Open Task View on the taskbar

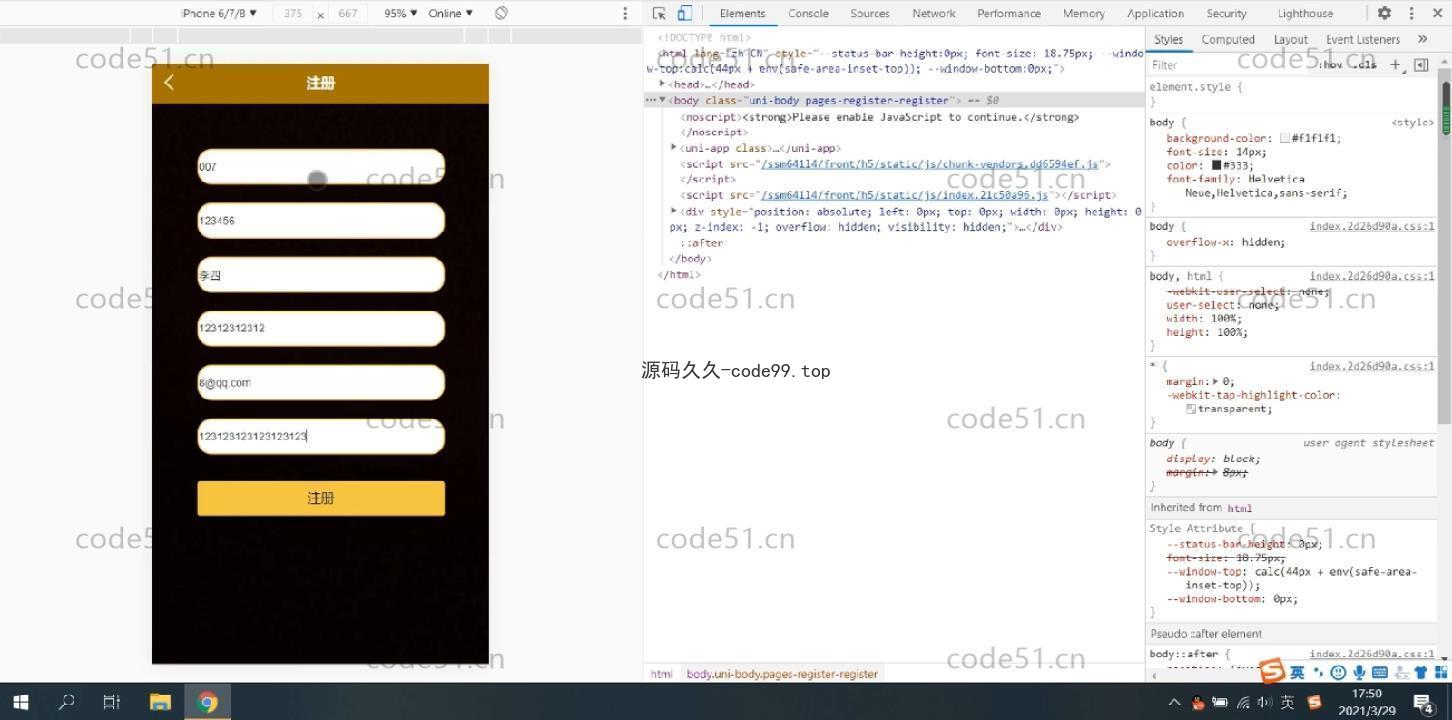[x=112, y=702]
